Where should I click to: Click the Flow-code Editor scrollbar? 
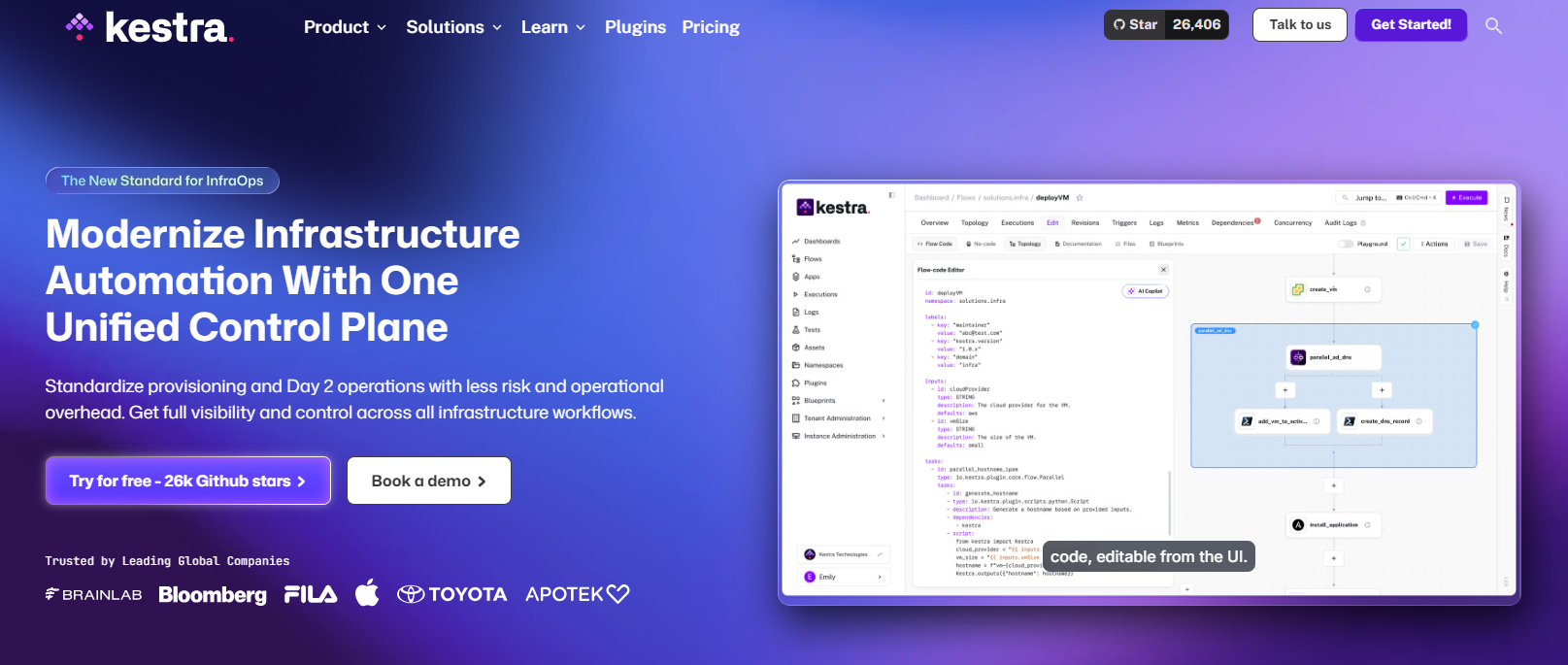pyautogui.click(x=1169, y=502)
